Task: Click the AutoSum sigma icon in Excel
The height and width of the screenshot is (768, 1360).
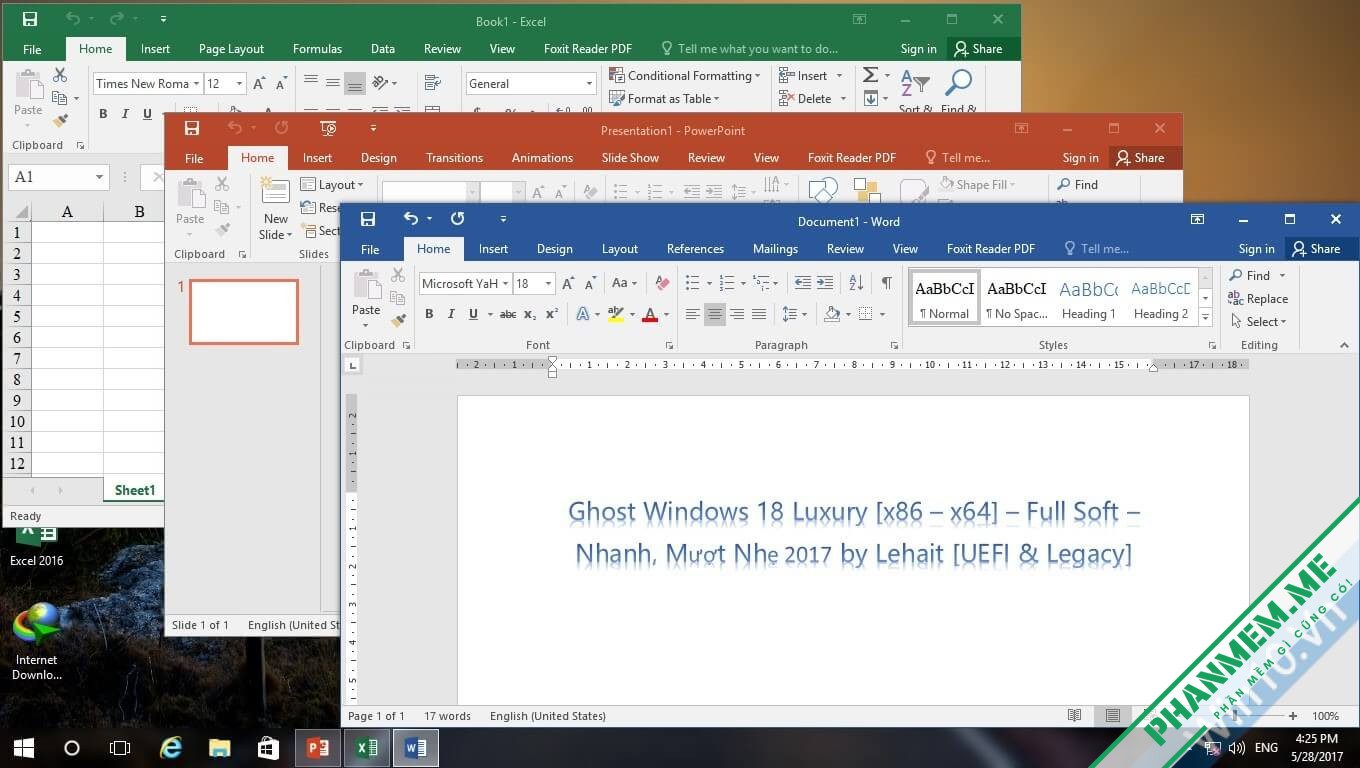Action: point(871,76)
